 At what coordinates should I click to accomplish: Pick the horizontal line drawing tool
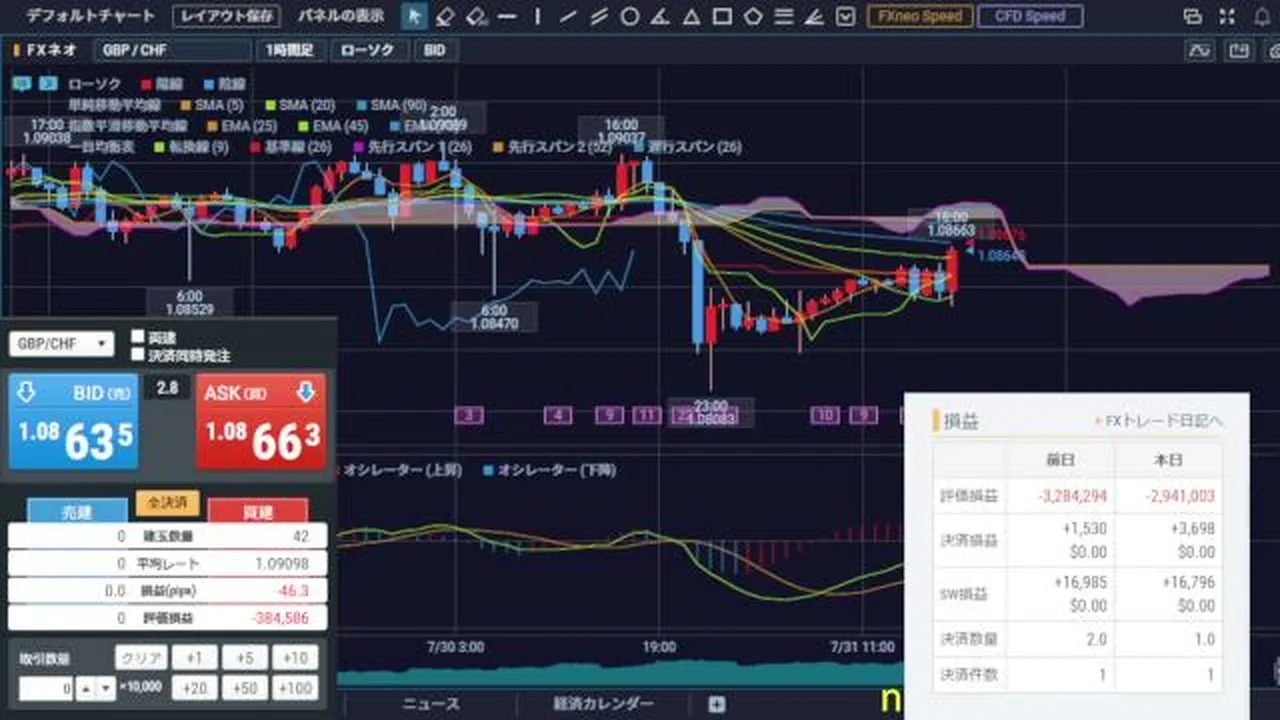pos(507,16)
